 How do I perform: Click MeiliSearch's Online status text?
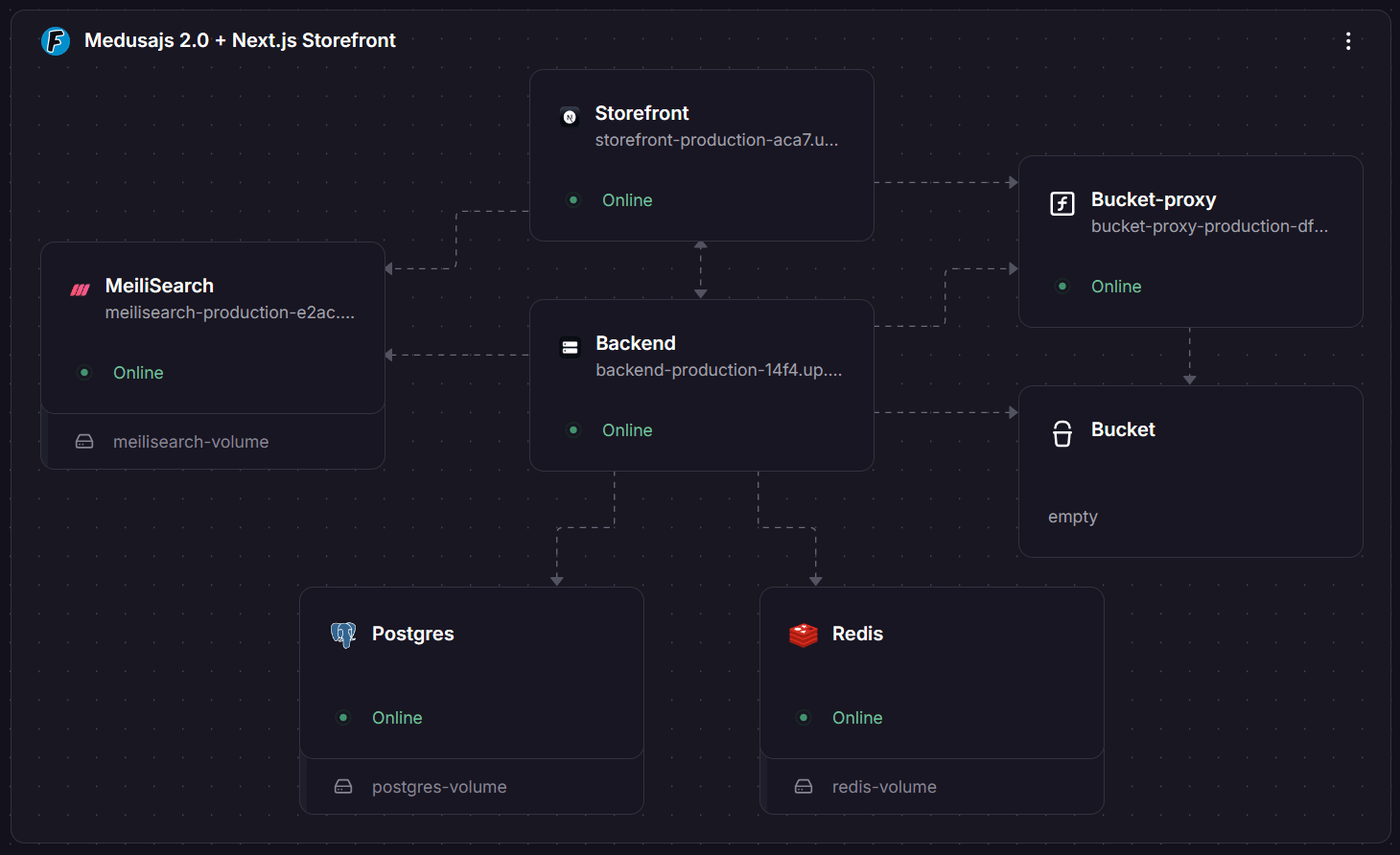coord(138,373)
